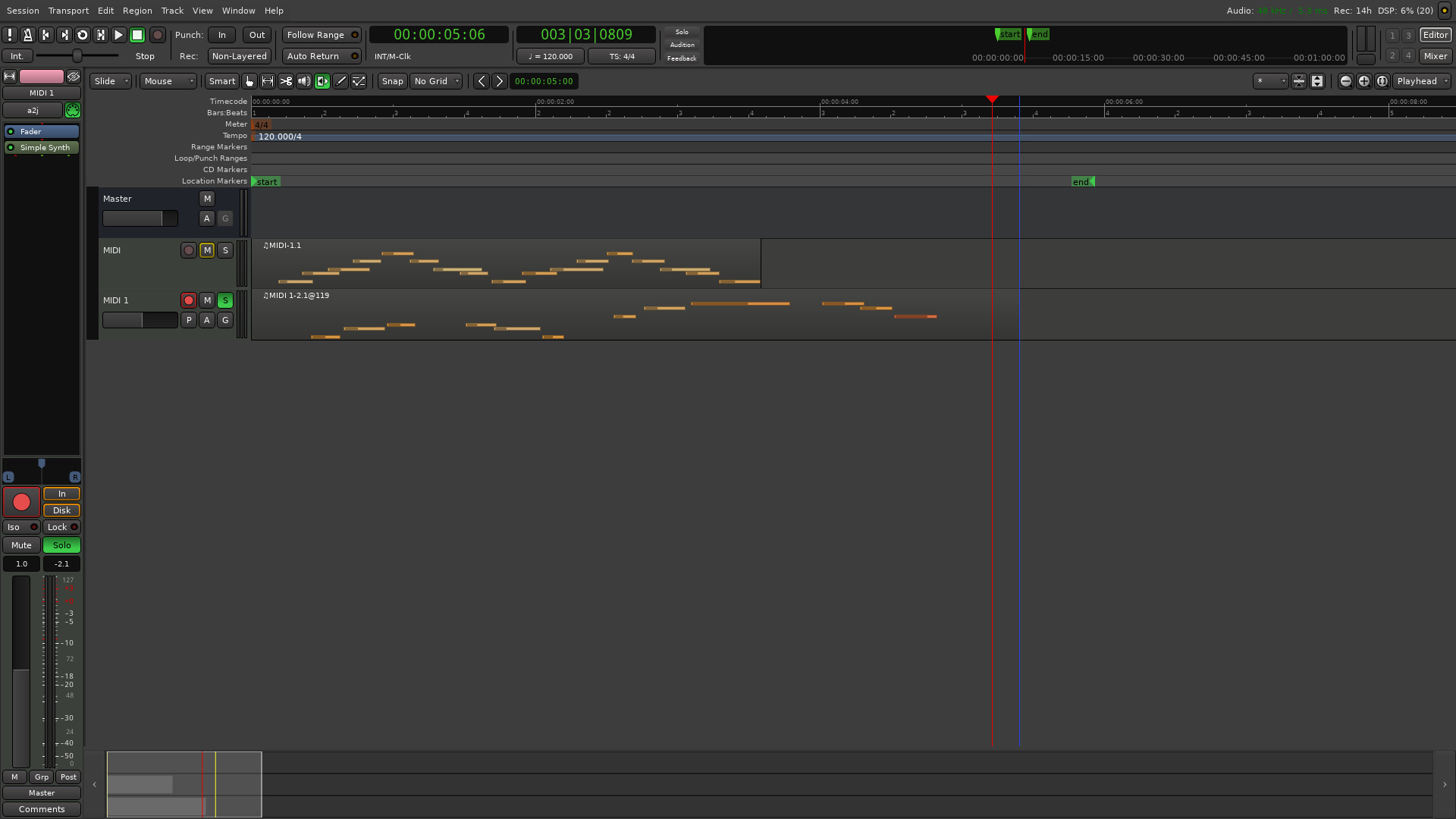Select the Draw pencil tool

[340, 81]
